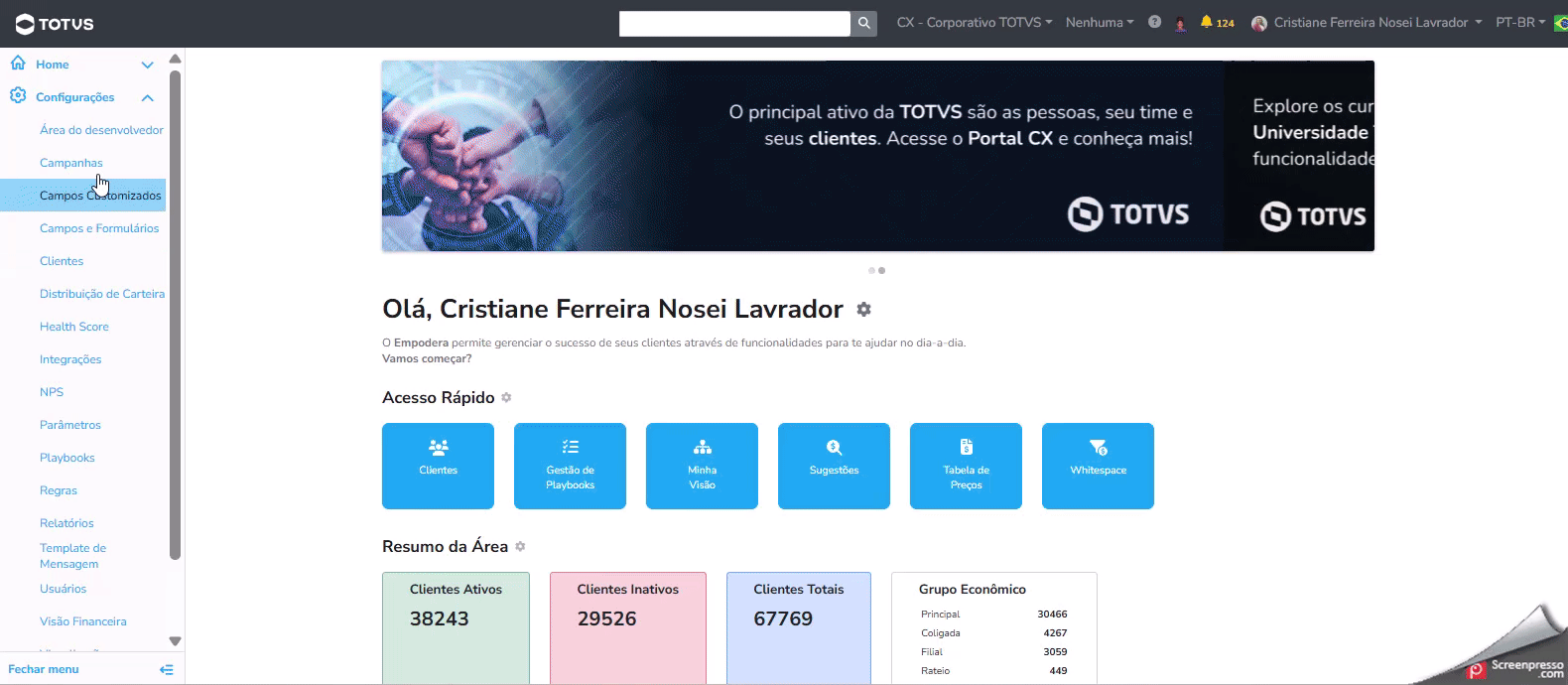Click into the top search field
Viewport: 1568px width, 685px height.
(x=734, y=23)
